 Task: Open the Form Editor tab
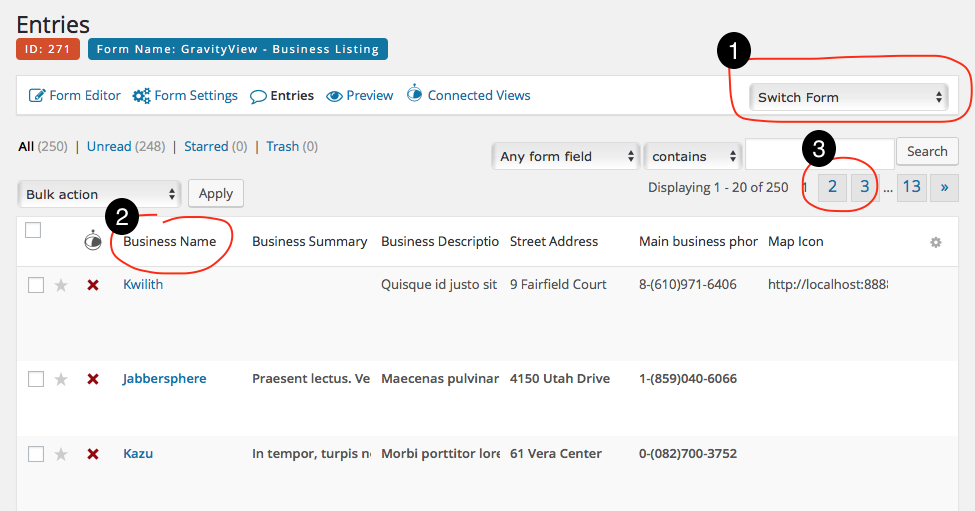75,96
